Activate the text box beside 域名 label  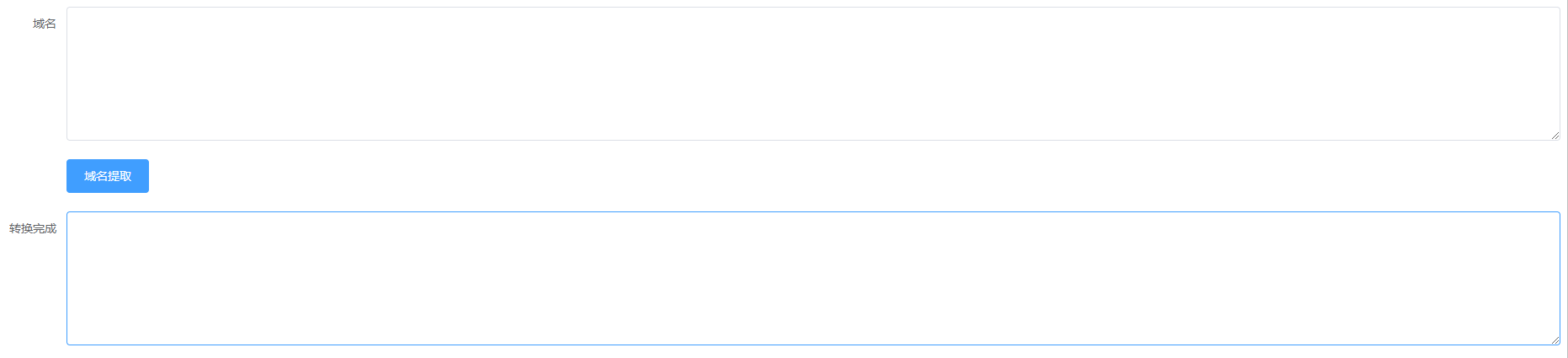click(x=812, y=74)
